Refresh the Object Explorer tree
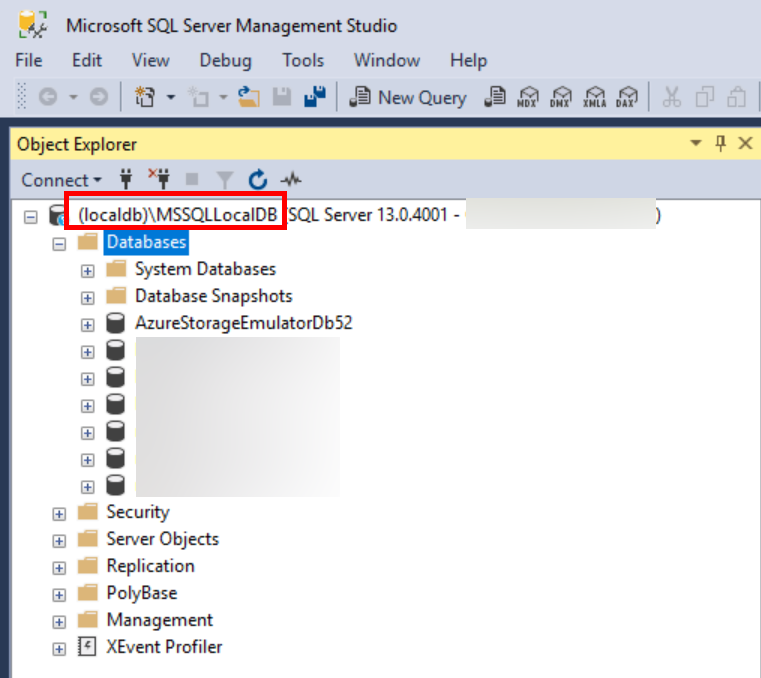This screenshot has width=761, height=678. click(x=258, y=180)
